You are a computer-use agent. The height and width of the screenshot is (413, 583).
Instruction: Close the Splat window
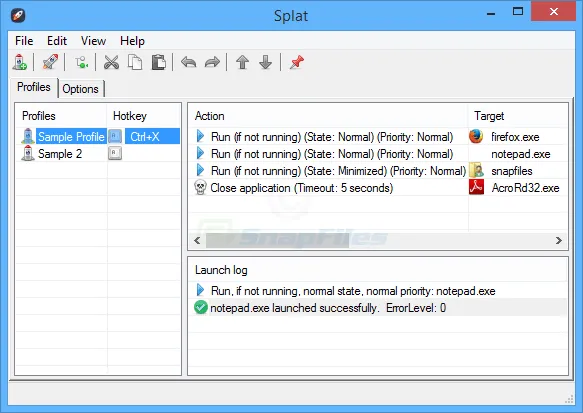[x=554, y=12]
